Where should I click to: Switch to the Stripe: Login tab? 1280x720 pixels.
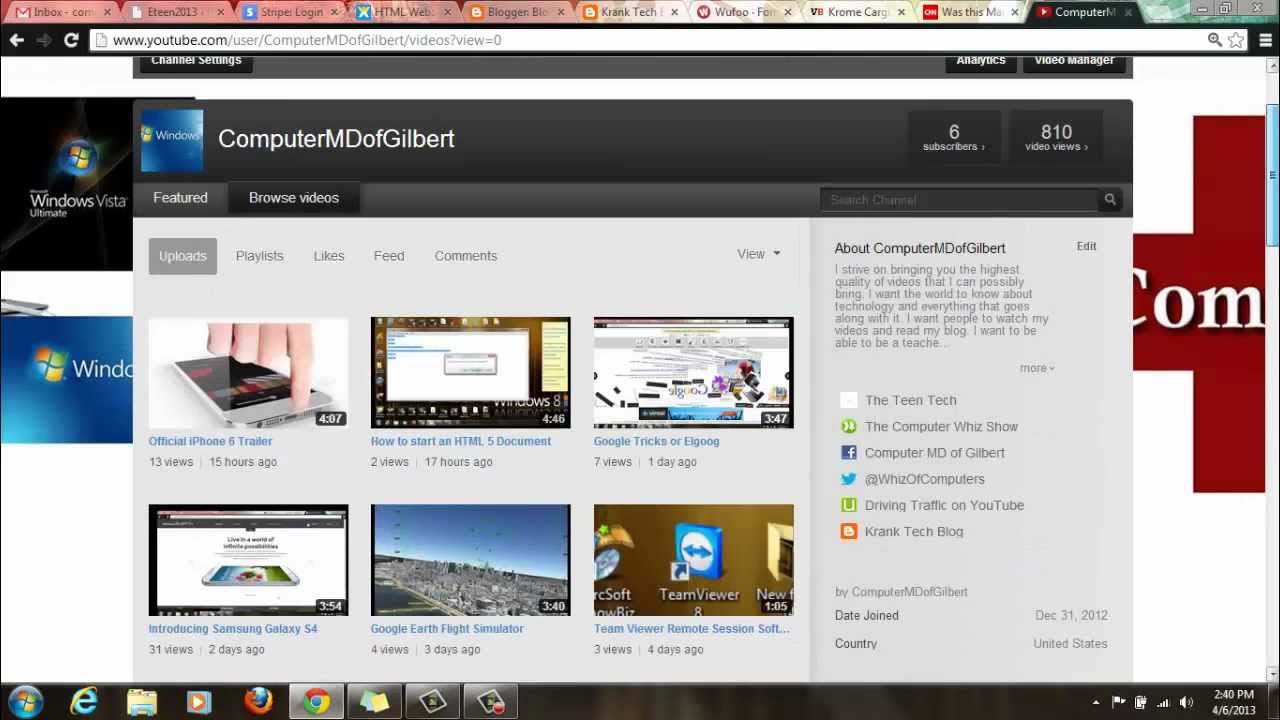tap(289, 12)
